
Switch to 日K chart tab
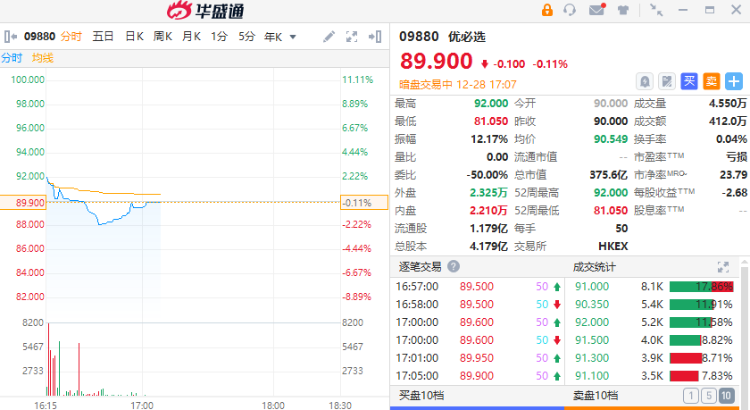click(134, 36)
